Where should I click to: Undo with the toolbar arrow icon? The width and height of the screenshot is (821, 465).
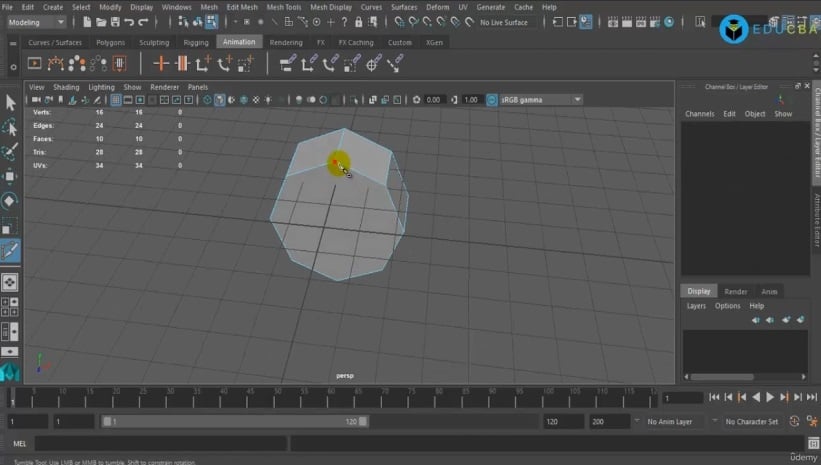129,22
